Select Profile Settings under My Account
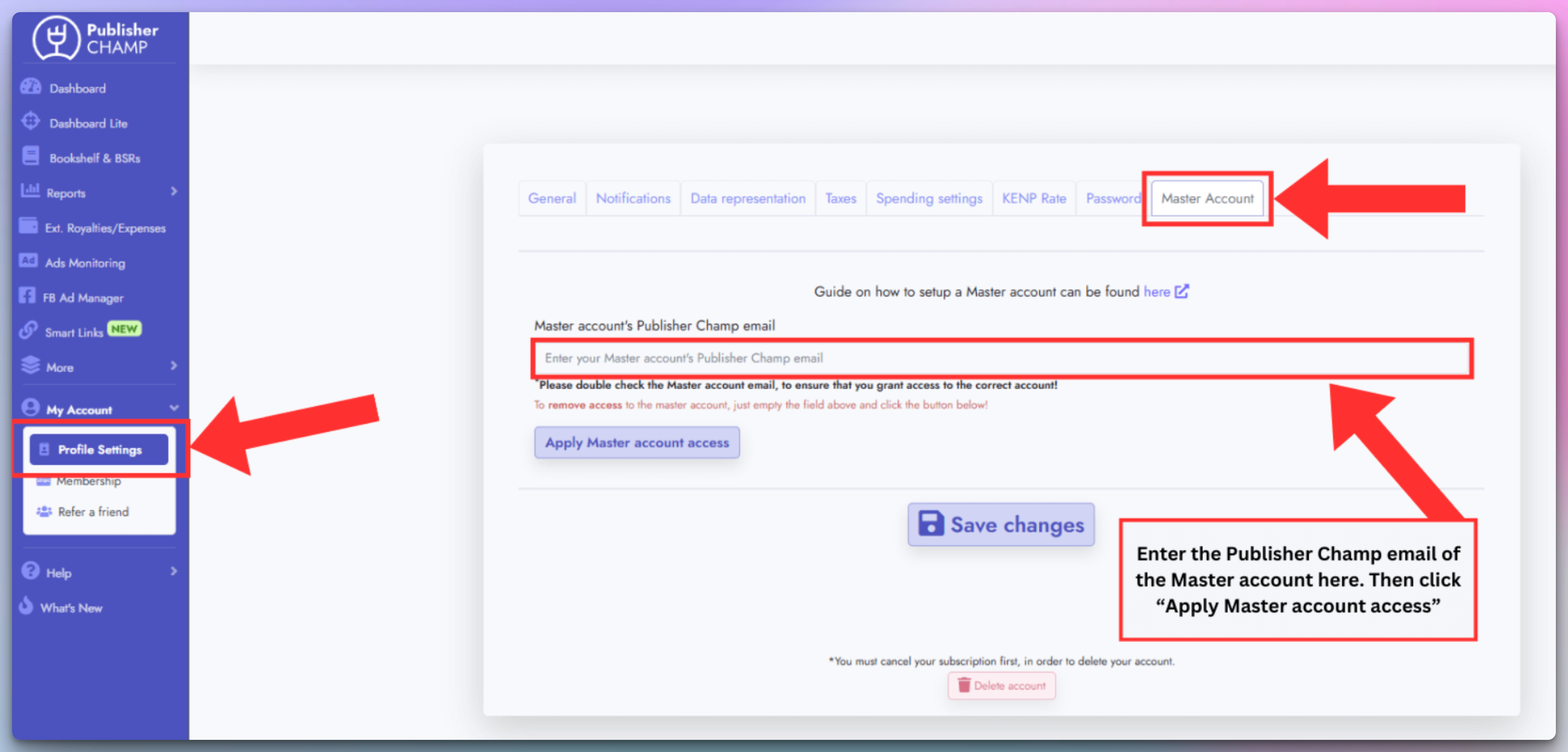This screenshot has height=752, width=1568. click(99, 449)
